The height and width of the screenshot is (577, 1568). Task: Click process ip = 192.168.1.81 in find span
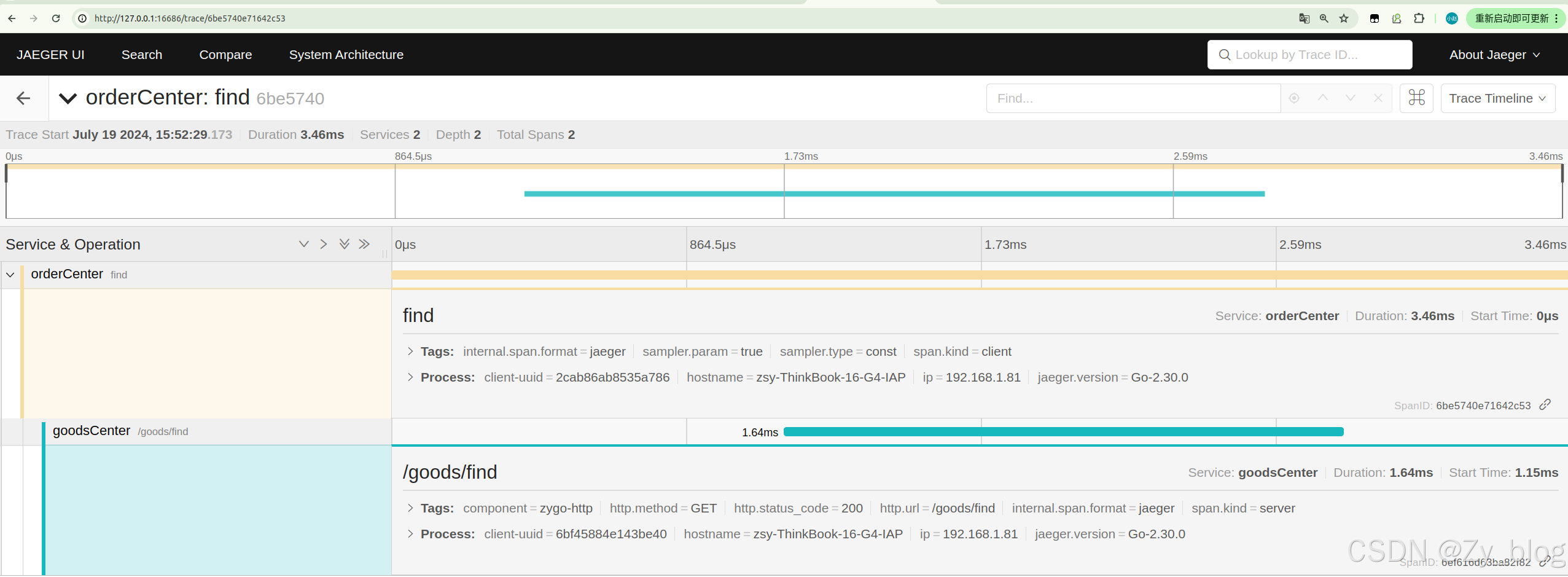[x=972, y=377]
